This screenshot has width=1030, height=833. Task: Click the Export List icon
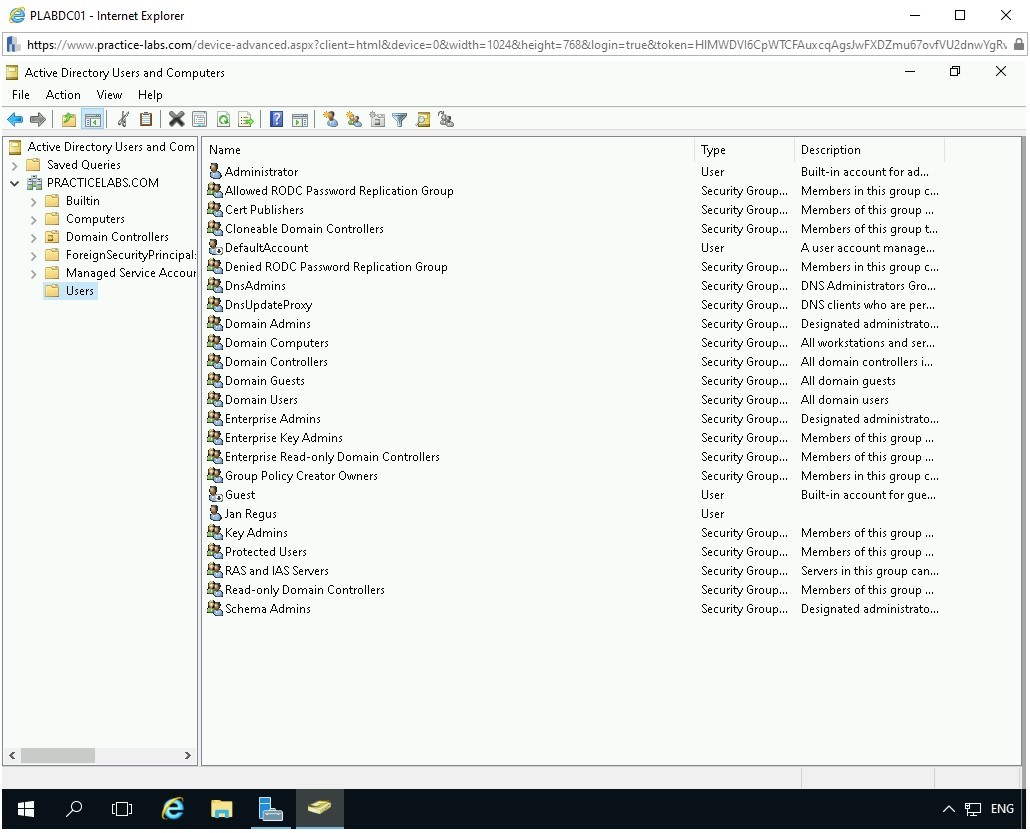coord(246,120)
